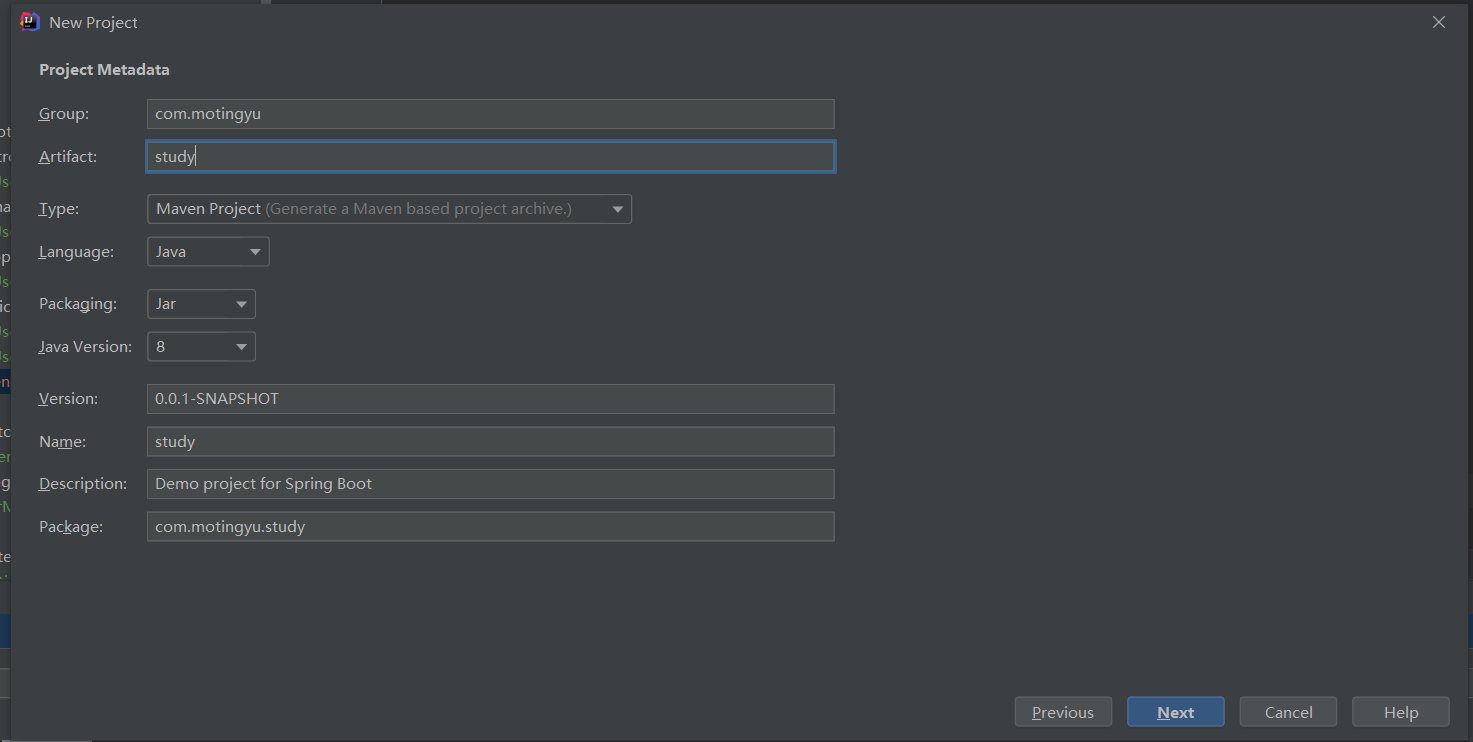Open the Type dropdown for Maven Project
The height and width of the screenshot is (742, 1473).
pyautogui.click(x=389, y=209)
